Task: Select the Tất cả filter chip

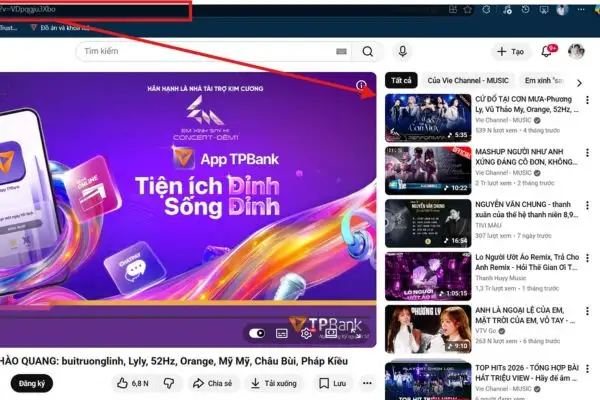Action: click(401, 81)
